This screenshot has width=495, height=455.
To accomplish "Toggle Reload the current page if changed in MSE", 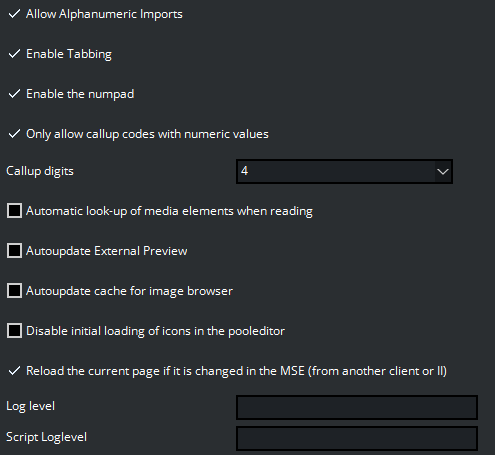I will click(x=14, y=371).
